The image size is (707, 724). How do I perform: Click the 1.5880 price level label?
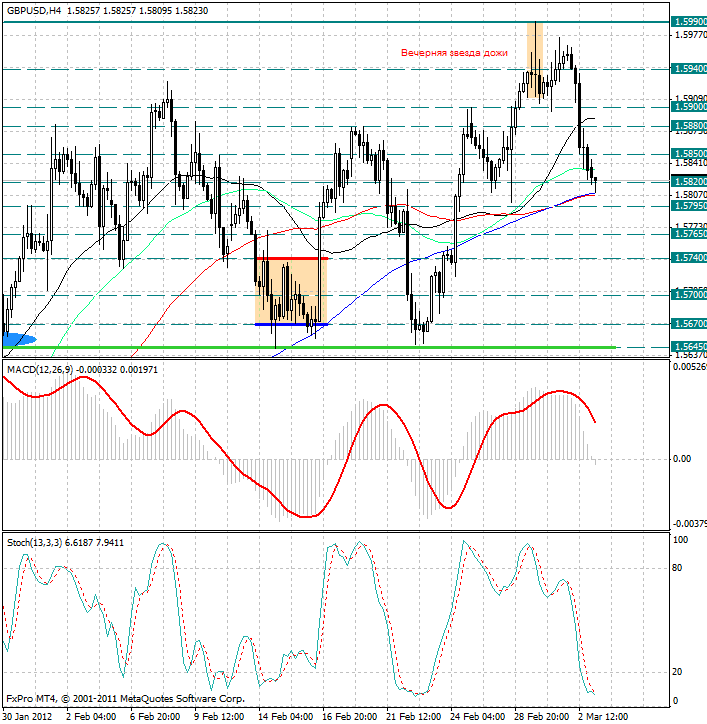[x=689, y=126]
